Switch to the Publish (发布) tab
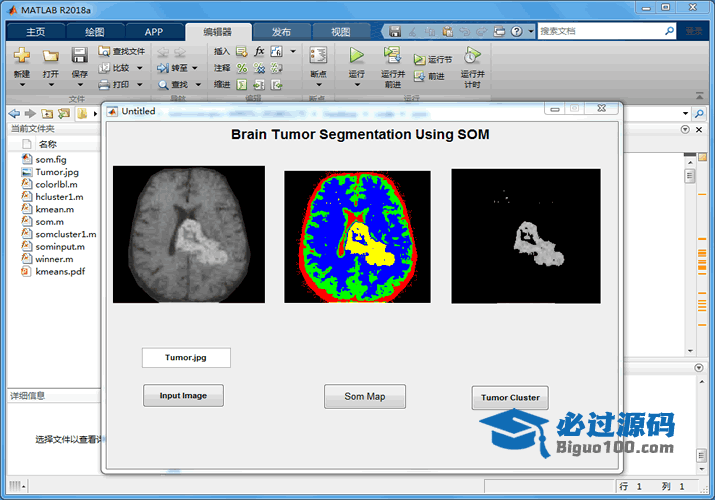The width and height of the screenshot is (715, 500). (x=281, y=32)
